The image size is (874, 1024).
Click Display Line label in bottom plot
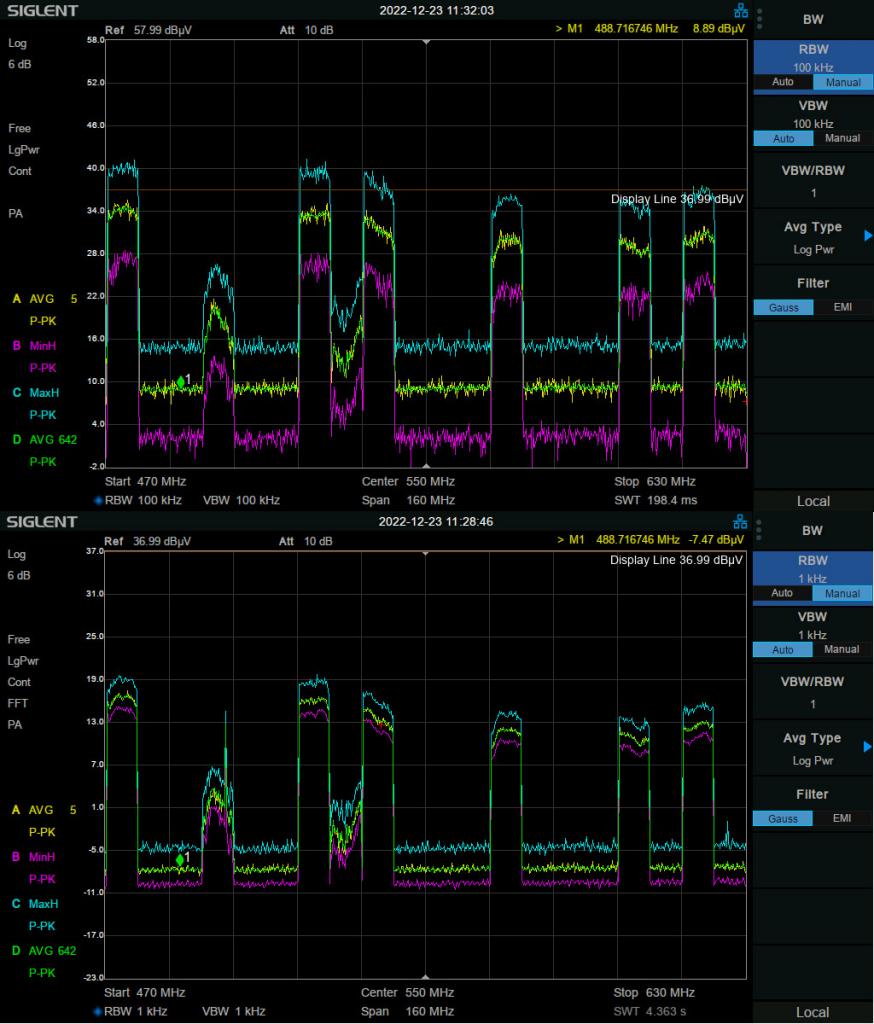(x=676, y=560)
